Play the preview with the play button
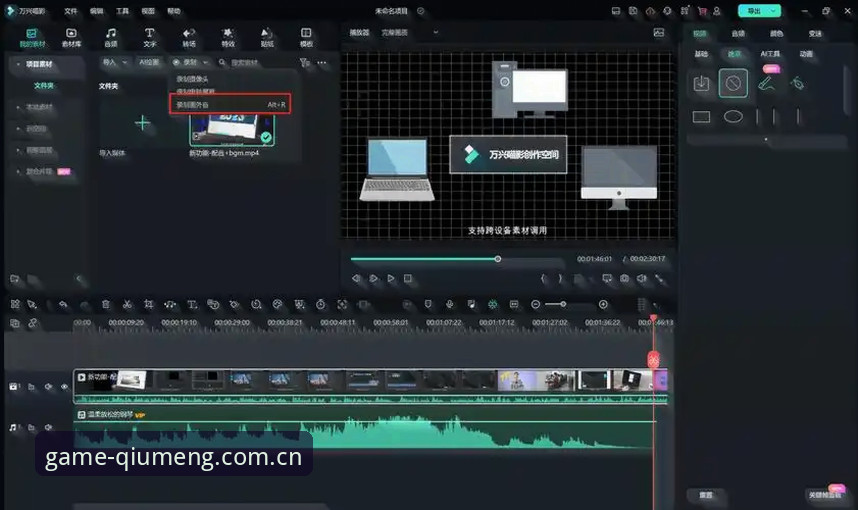The width and height of the screenshot is (858, 510). 391,279
